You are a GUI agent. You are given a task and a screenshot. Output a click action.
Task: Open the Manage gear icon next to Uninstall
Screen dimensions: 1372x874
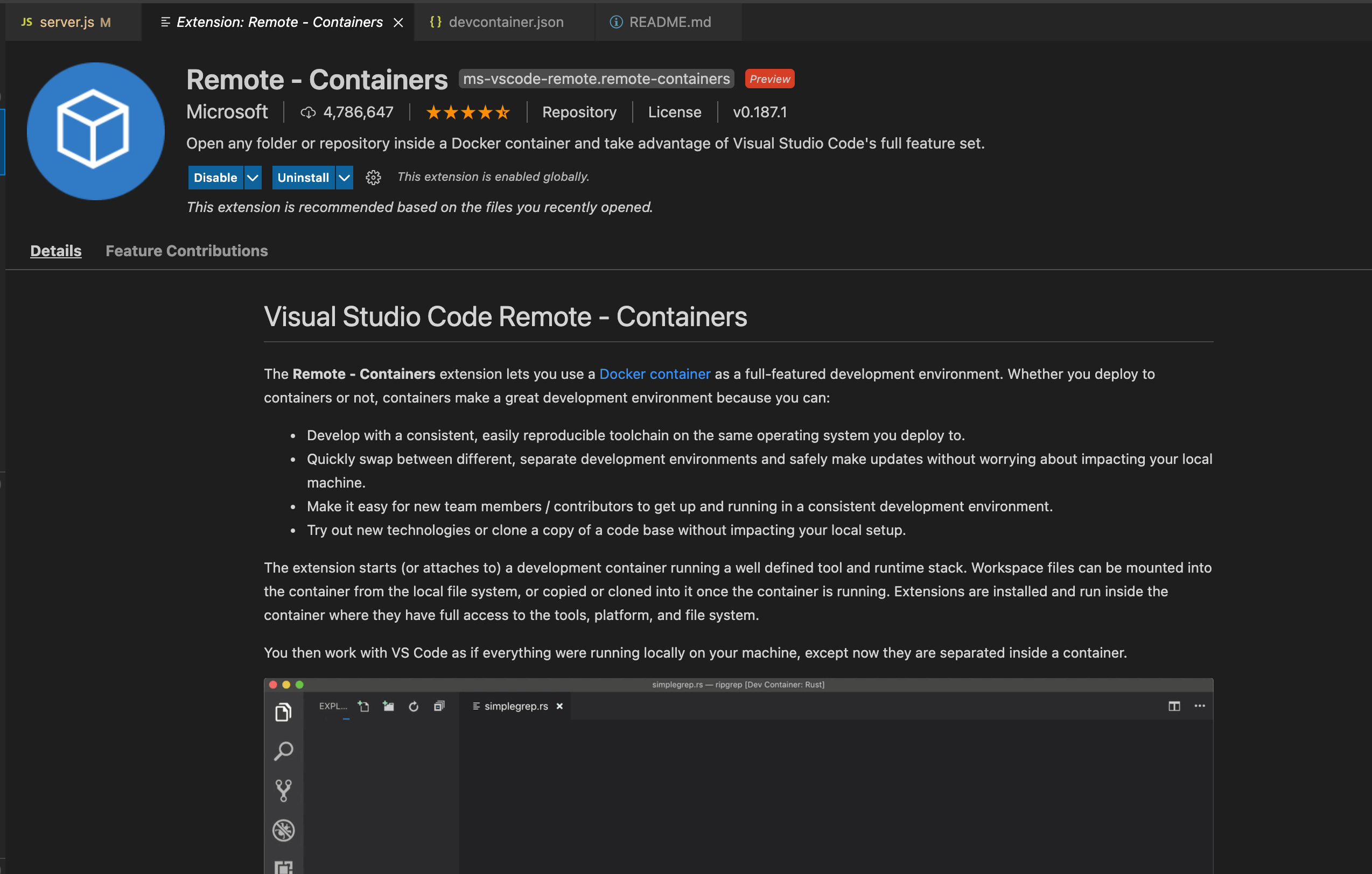tap(373, 177)
